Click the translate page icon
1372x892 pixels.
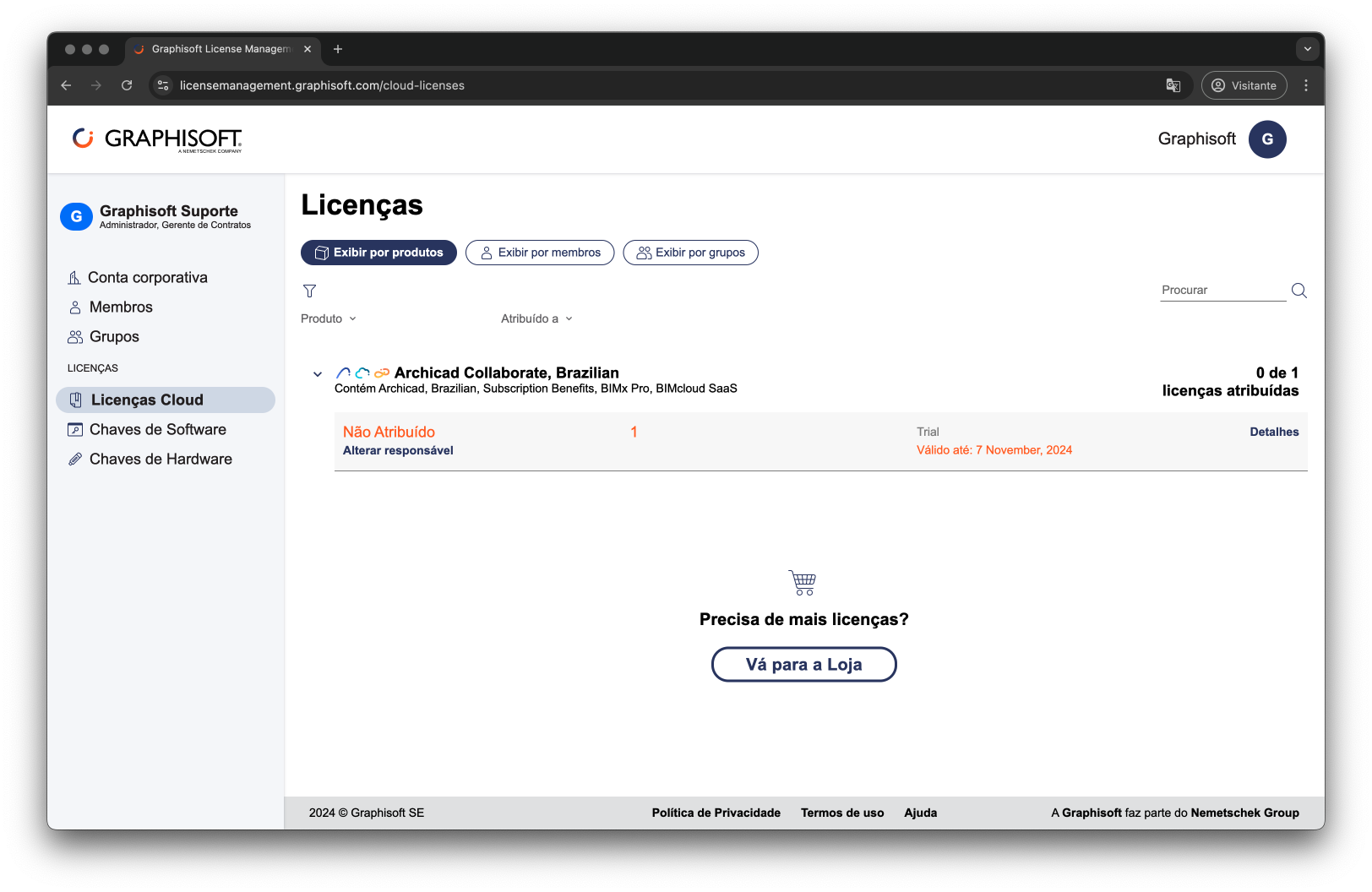tap(1173, 85)
